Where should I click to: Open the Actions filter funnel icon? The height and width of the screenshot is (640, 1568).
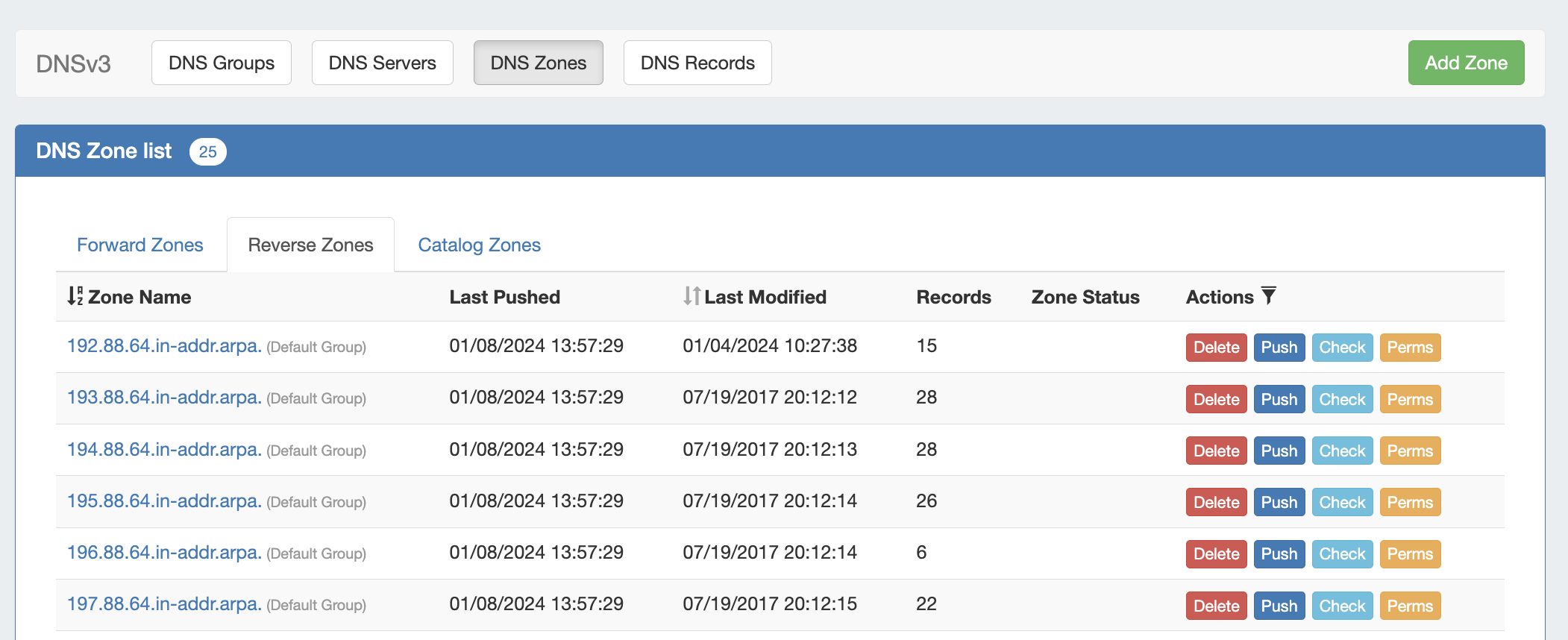(1268, 295)
